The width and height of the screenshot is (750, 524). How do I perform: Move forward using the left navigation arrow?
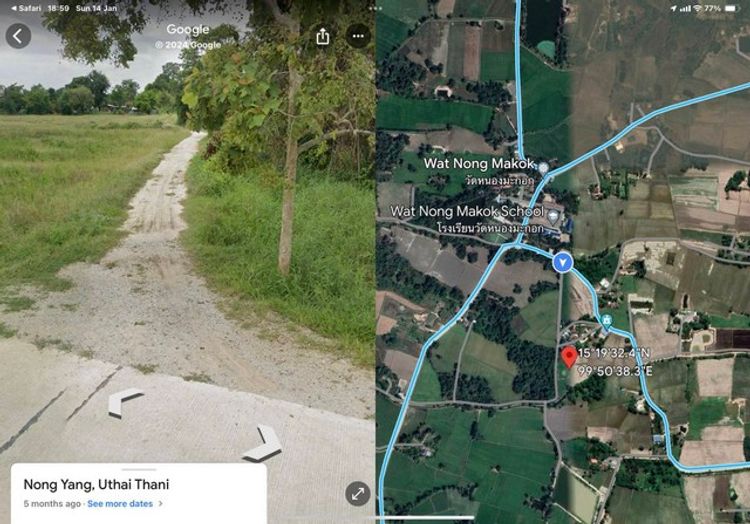click(x=125, y=402)
